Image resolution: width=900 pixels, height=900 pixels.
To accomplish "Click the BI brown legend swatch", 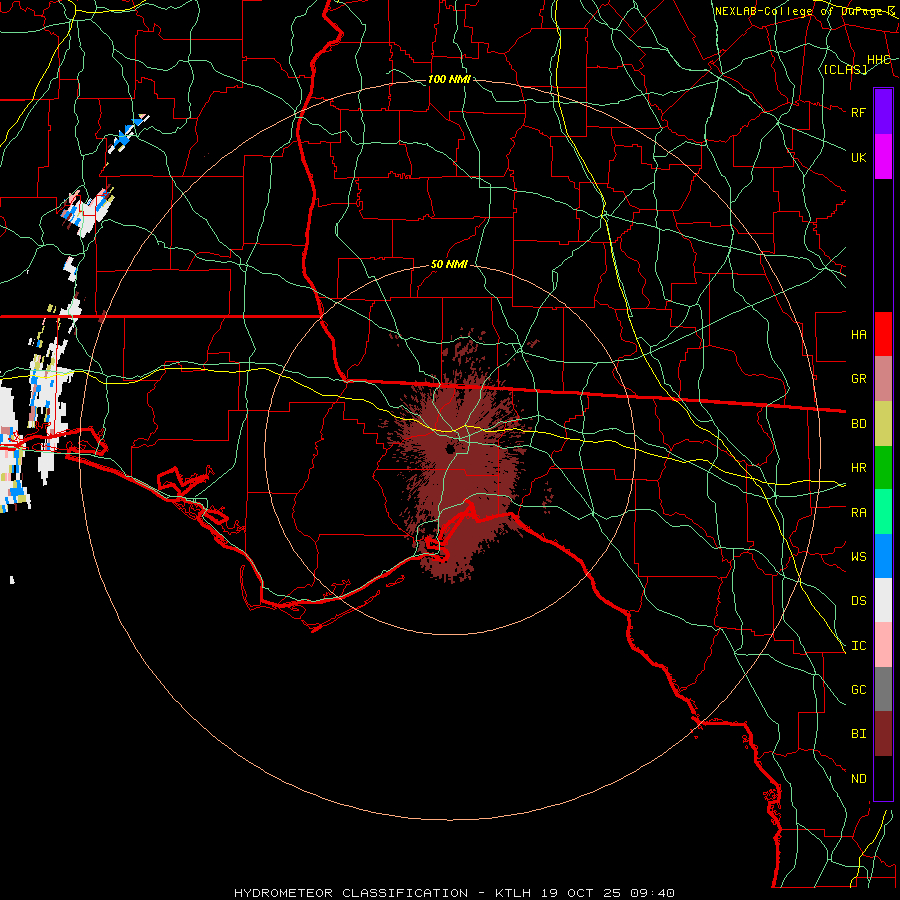I will (x=883, y=734).
